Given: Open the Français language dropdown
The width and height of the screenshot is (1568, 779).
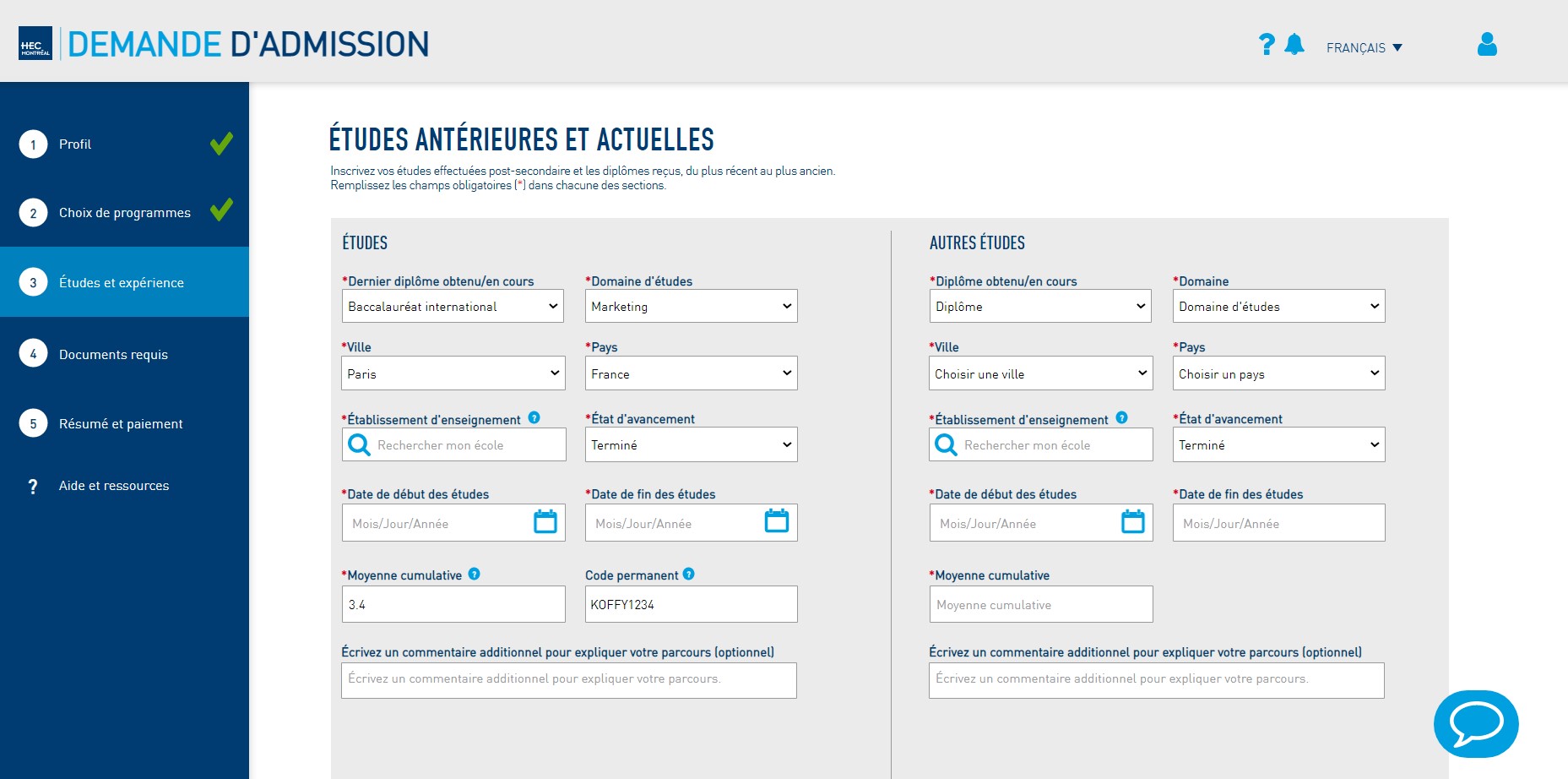Looking at the screenshot, I should tap(1364, 48).
